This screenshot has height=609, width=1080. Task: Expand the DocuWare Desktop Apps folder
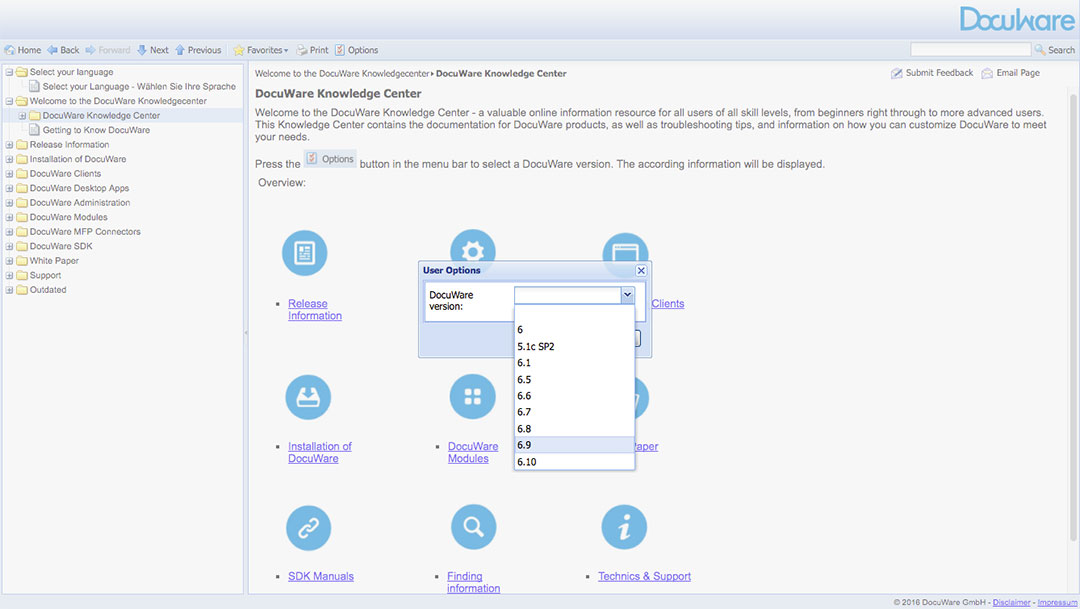pyautogui.click(x=9, y=188)
